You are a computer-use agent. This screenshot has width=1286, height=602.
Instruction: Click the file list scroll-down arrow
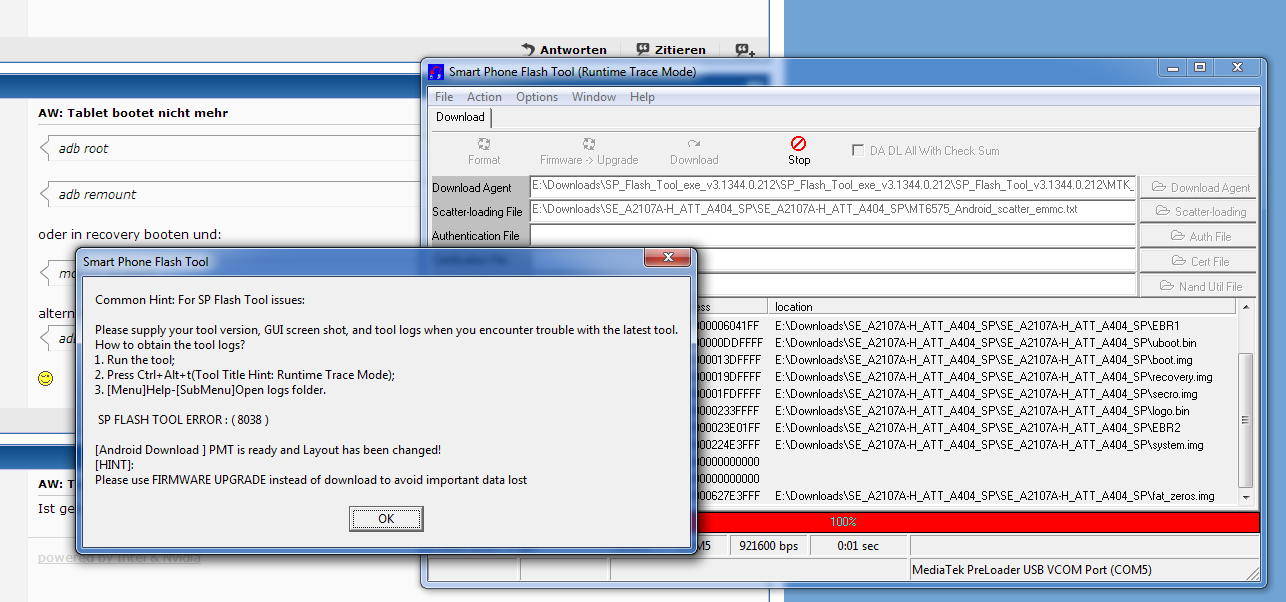click(x=1246, y=497)
